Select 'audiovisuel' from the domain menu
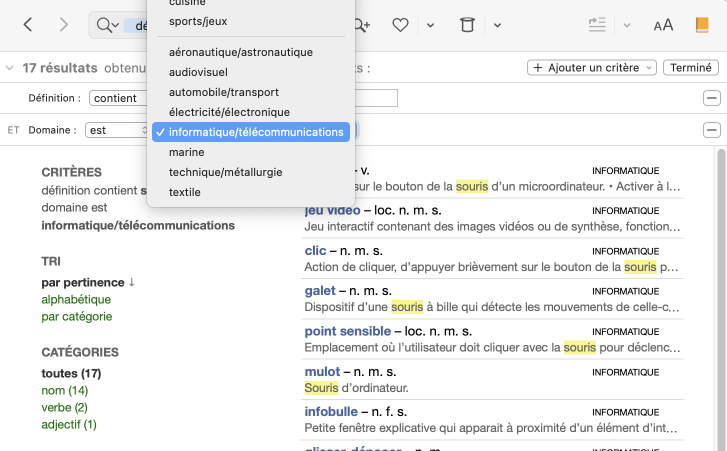The height and width of the screenshot is (451, 727). (x=198, y=72)
